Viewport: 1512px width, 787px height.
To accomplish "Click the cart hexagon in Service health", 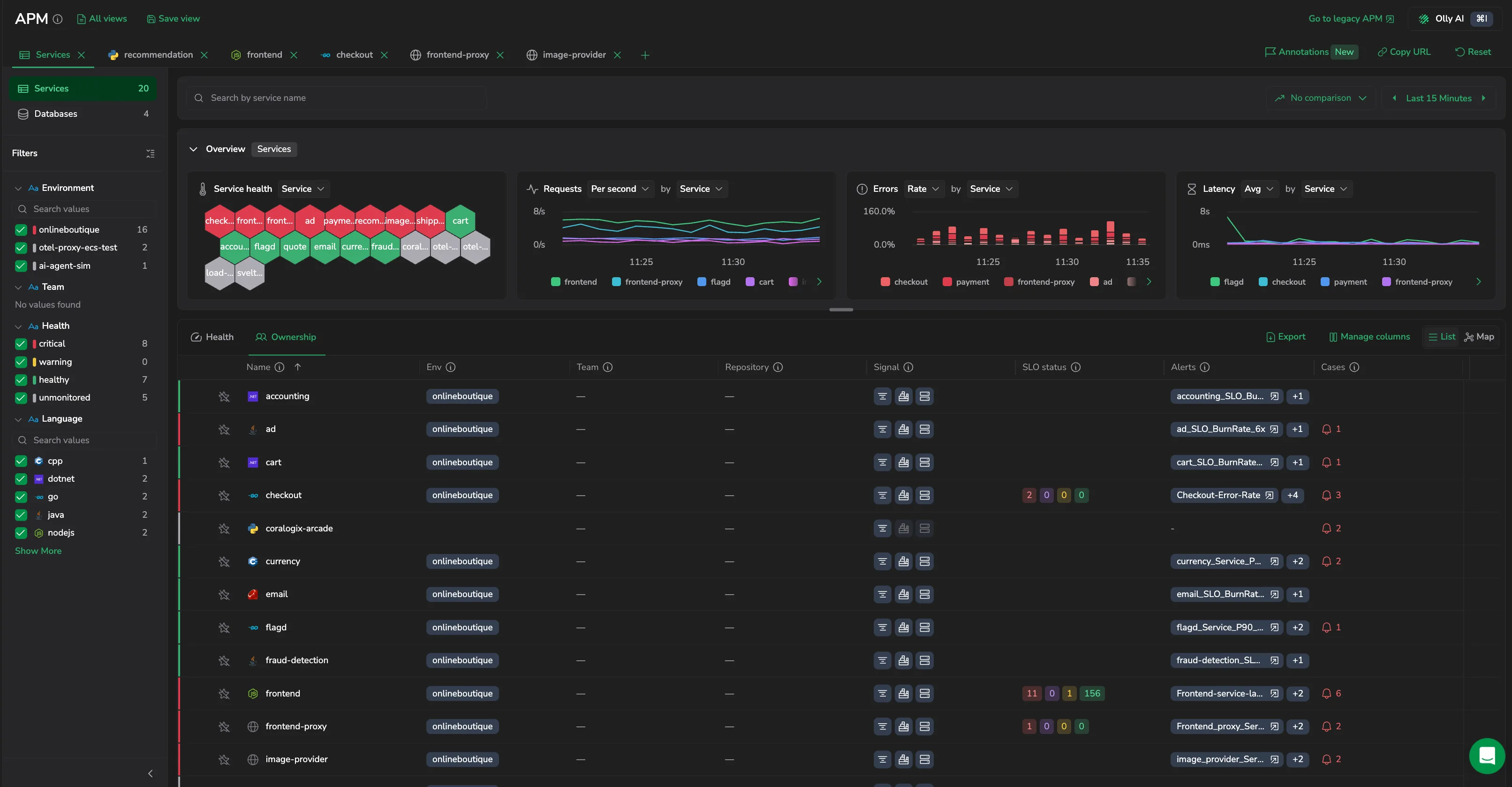I will [x=460, y=220].
